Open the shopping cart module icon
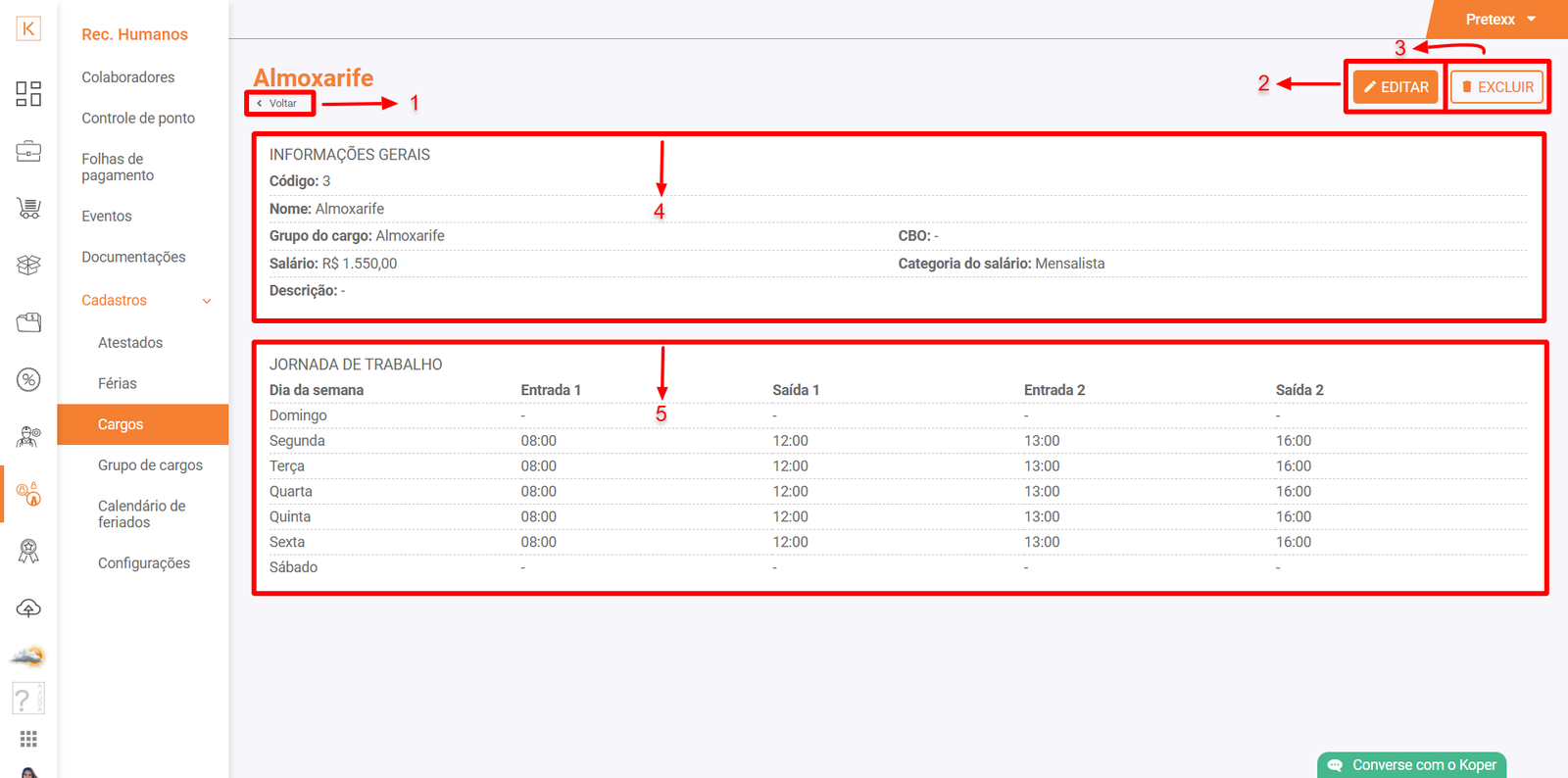The height and width of the screenshot is (778, 1568). tap(28, 208)
